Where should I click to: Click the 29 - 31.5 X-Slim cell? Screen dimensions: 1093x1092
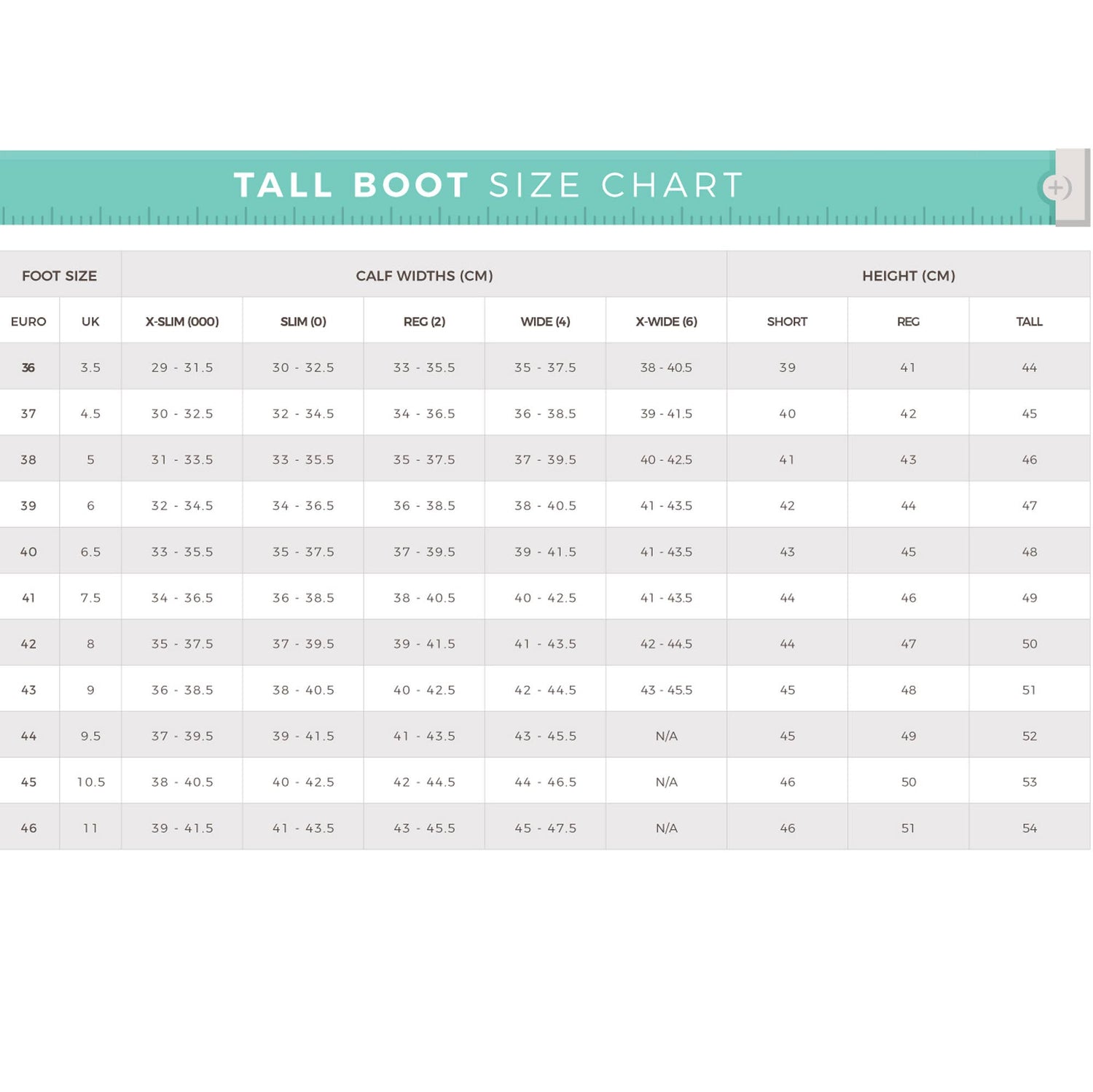pyautogui.click(x=183, y=368)
